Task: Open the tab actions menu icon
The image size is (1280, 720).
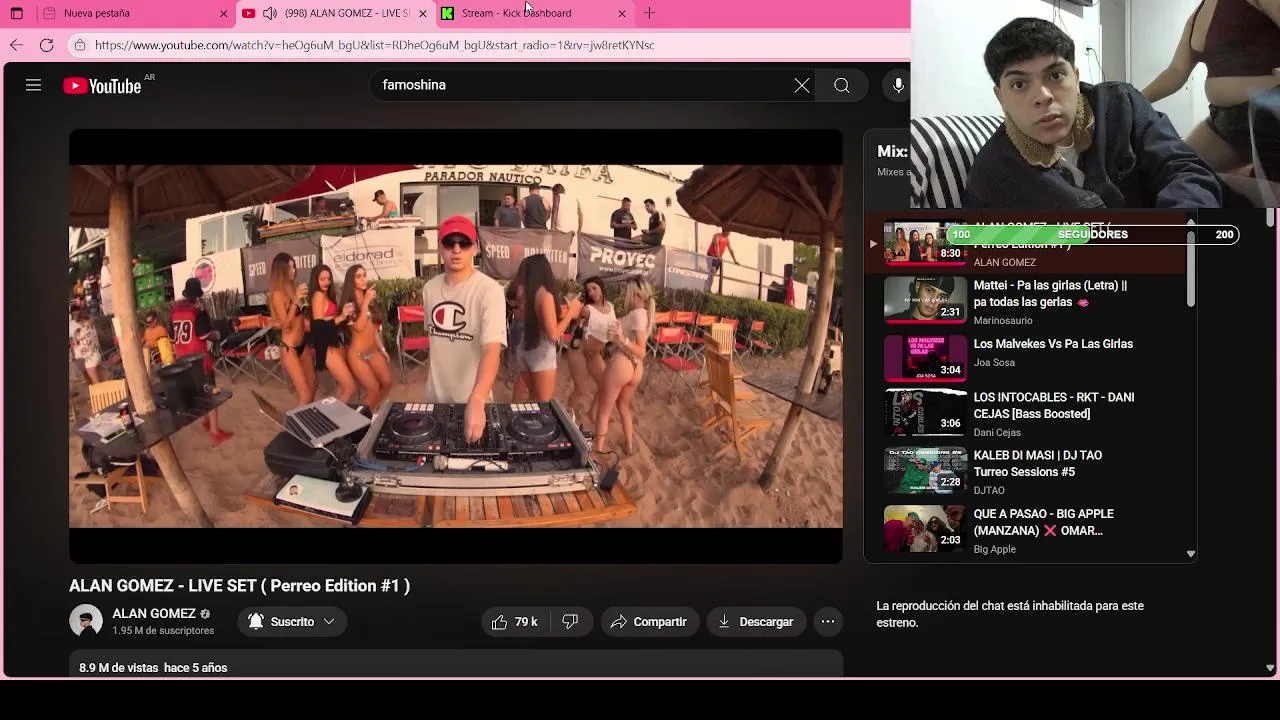Action: point(16,13)
